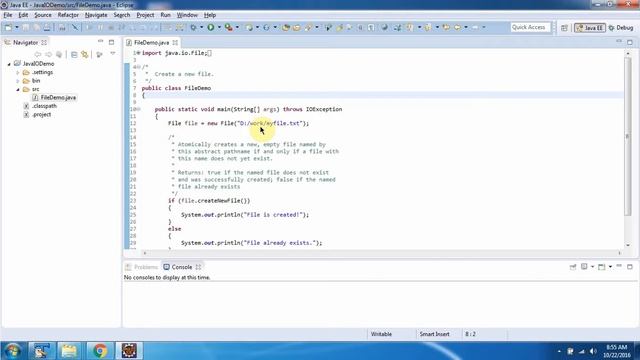Click the Terminate debug toolbar icon
The image size is (640, 360).
coord(111,27)
